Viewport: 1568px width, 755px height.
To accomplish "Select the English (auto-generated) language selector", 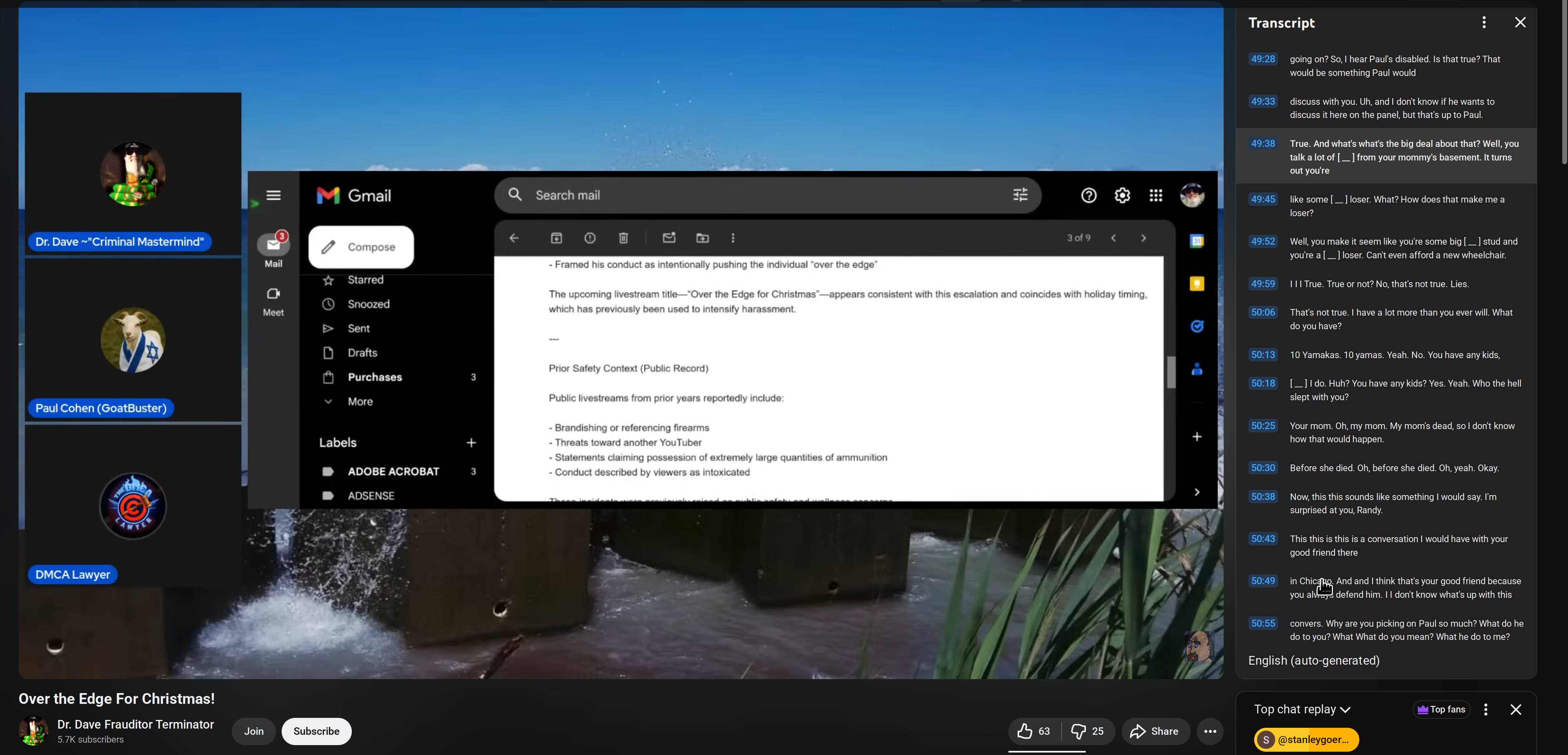I will [x=1314, y=661].
